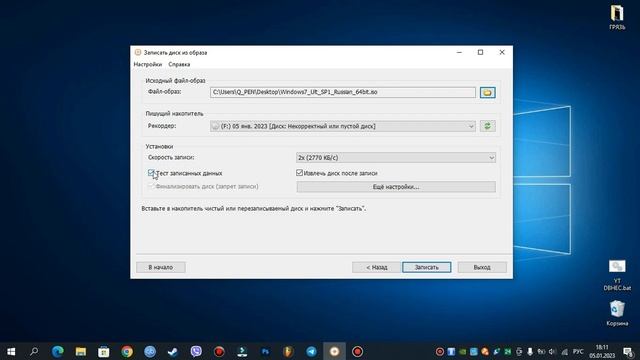
Task: Open the Справка menu
Action: pos(179,64)
